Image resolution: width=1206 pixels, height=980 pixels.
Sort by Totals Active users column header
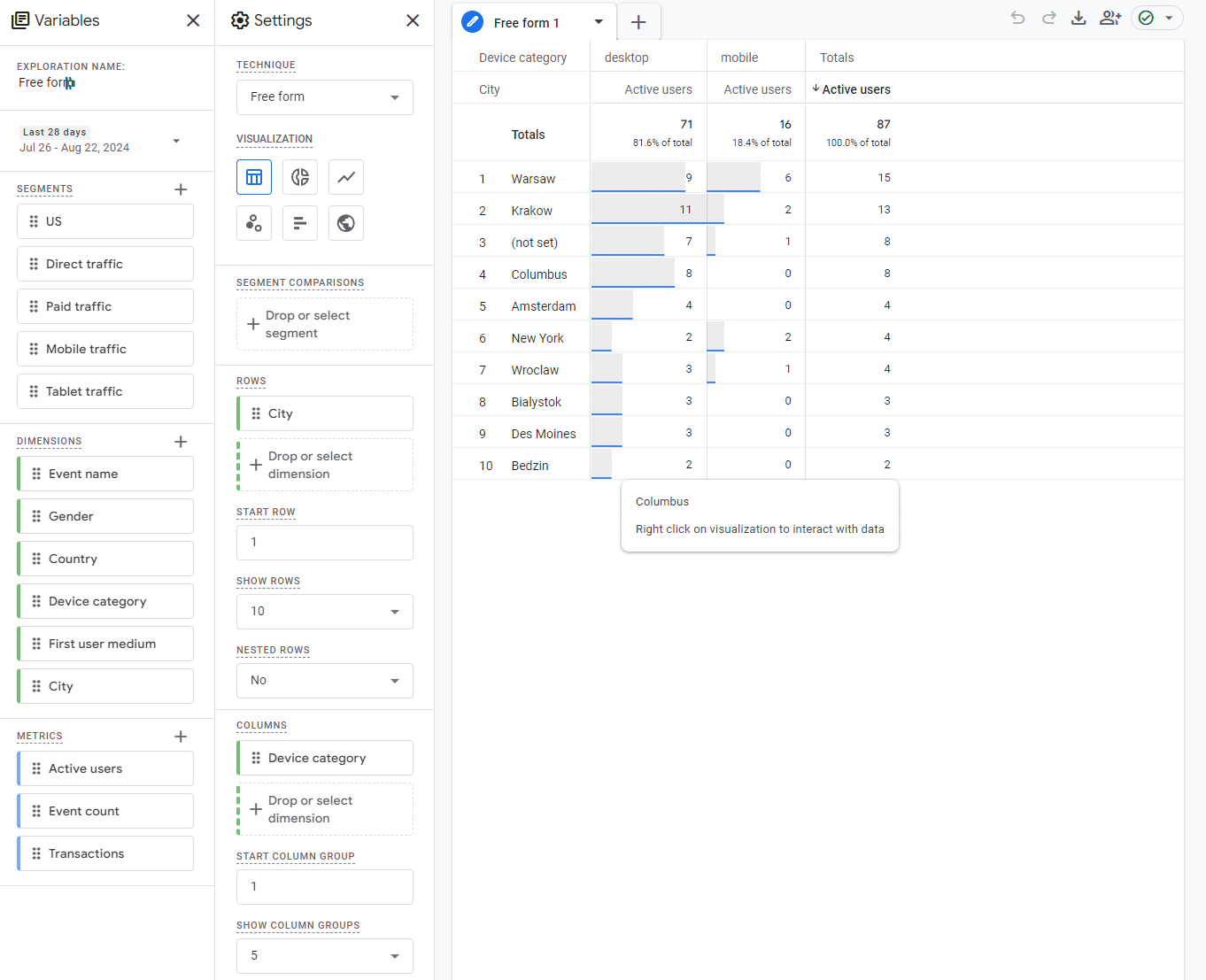click(x=851, y=89)
